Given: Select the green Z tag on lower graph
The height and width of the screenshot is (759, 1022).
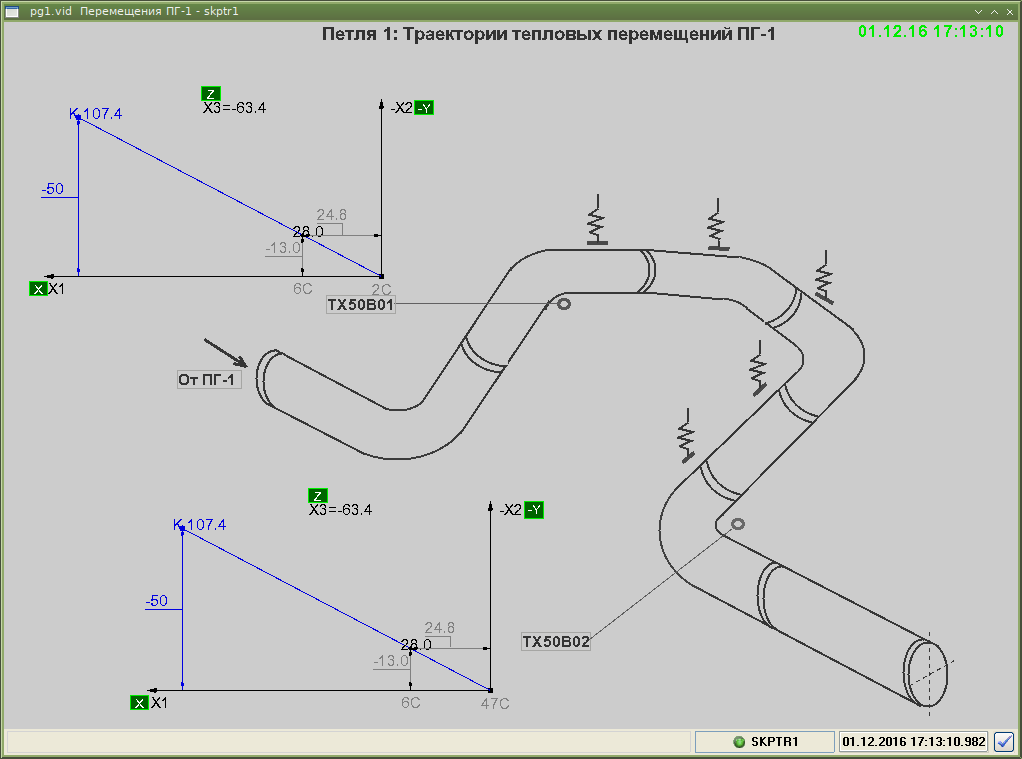Looking at the screenshot, I should point(318,496).
